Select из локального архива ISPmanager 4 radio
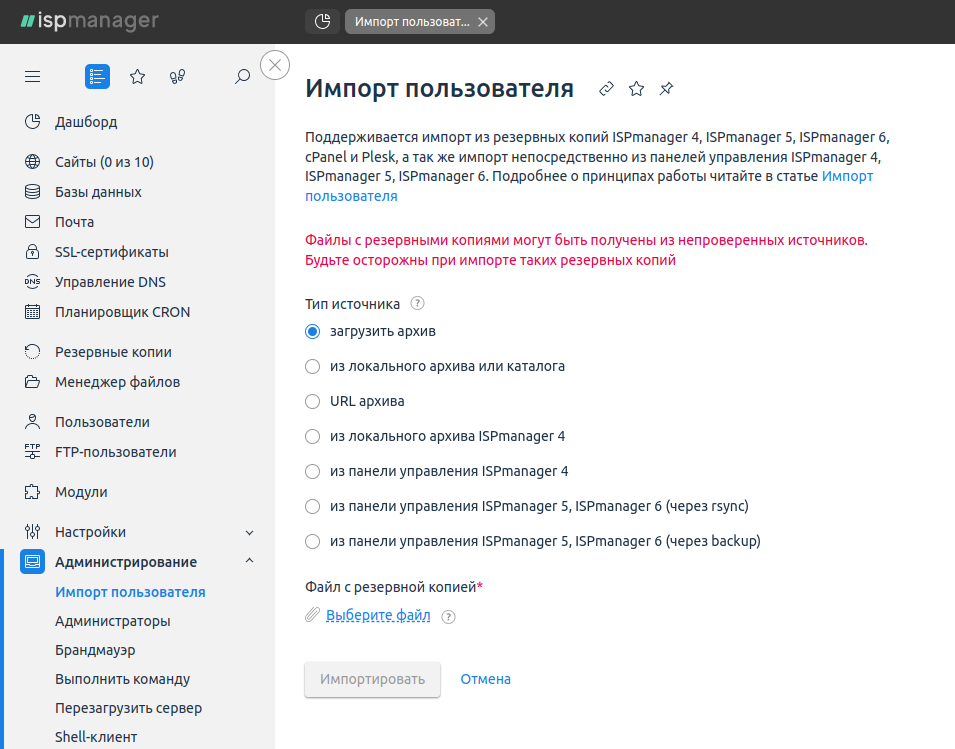 click(312, 437)
